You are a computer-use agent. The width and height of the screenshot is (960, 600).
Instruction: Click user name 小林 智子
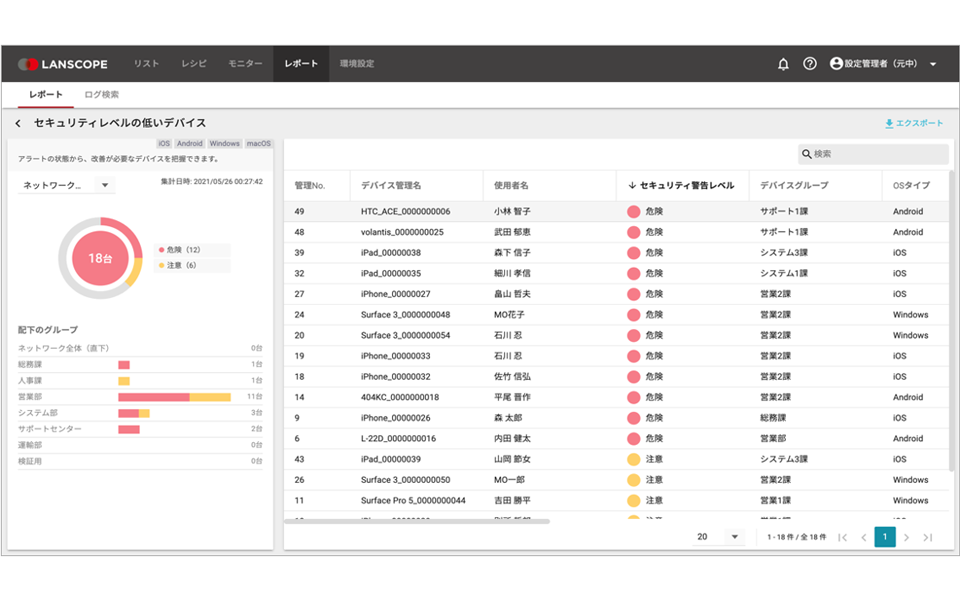click(x=512, y=212)
